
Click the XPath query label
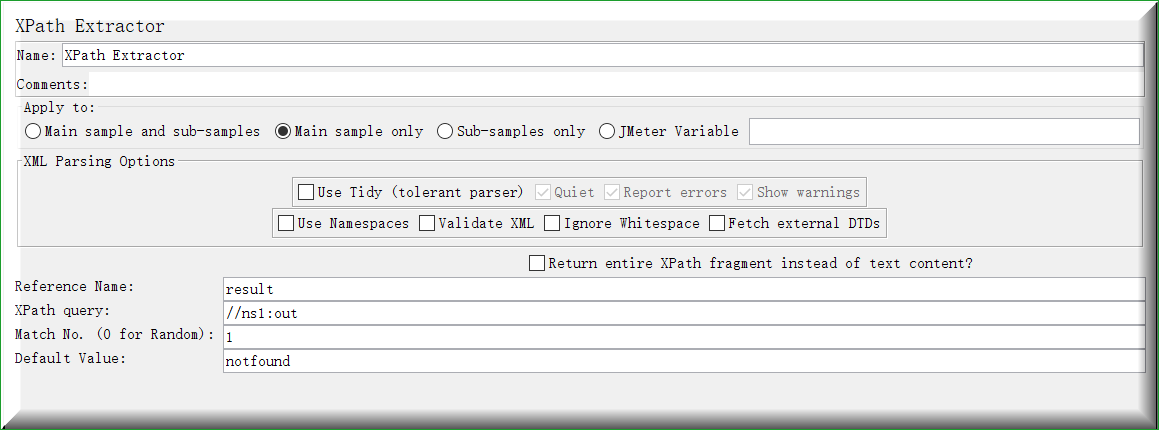click(x=62, y=310)
